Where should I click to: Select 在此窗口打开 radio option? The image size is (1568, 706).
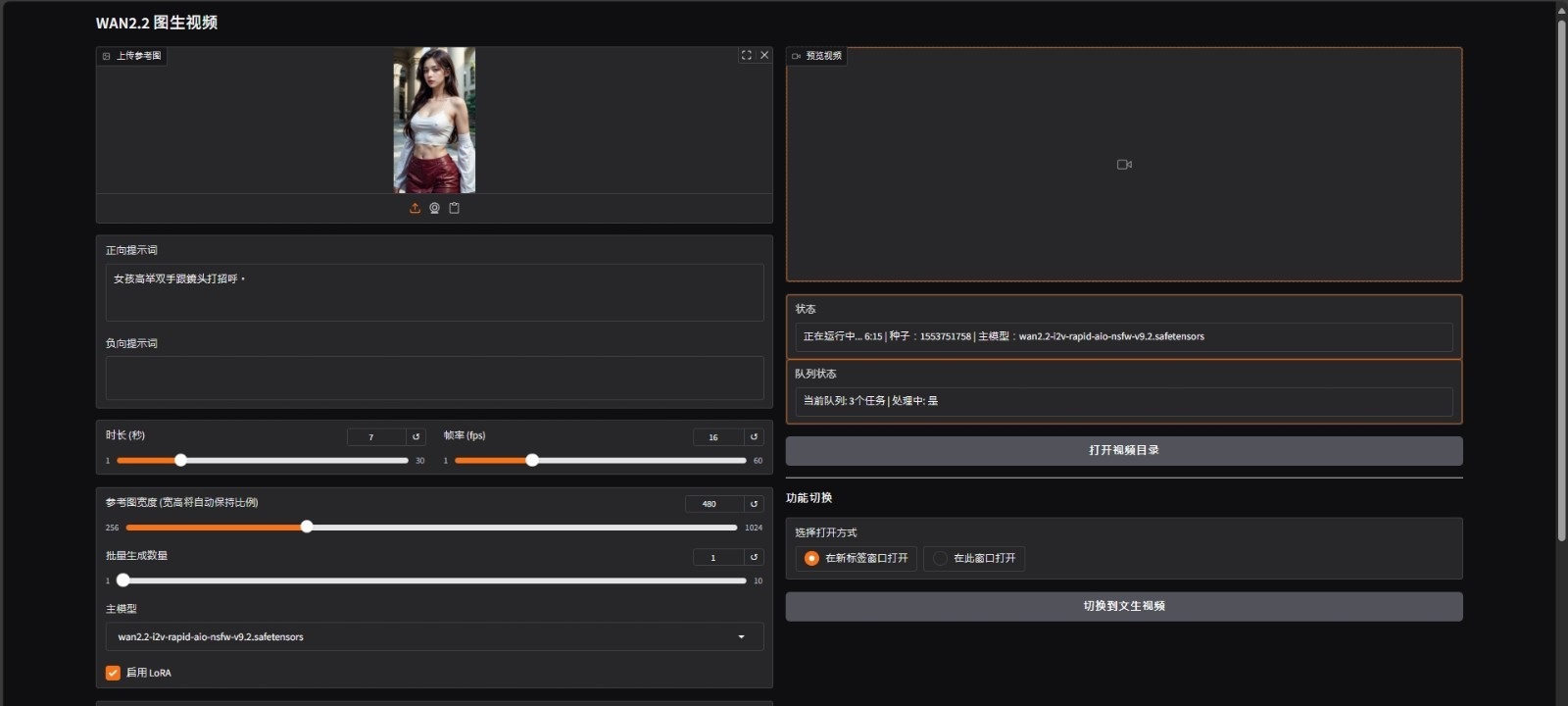coord(940,558)
